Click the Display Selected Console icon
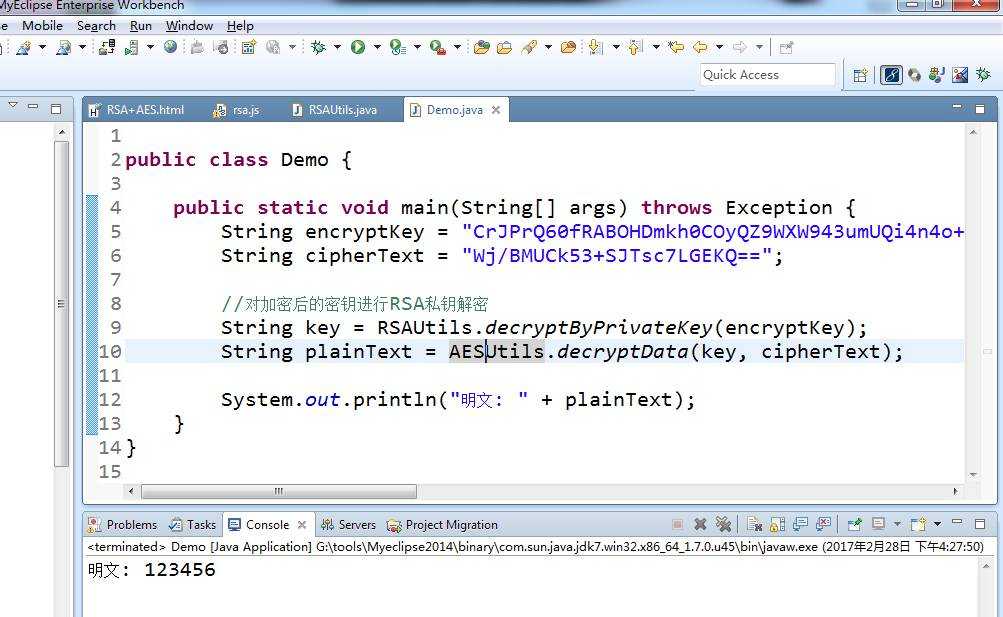This screenshot has width=1003, height=617. pos(879,524)
